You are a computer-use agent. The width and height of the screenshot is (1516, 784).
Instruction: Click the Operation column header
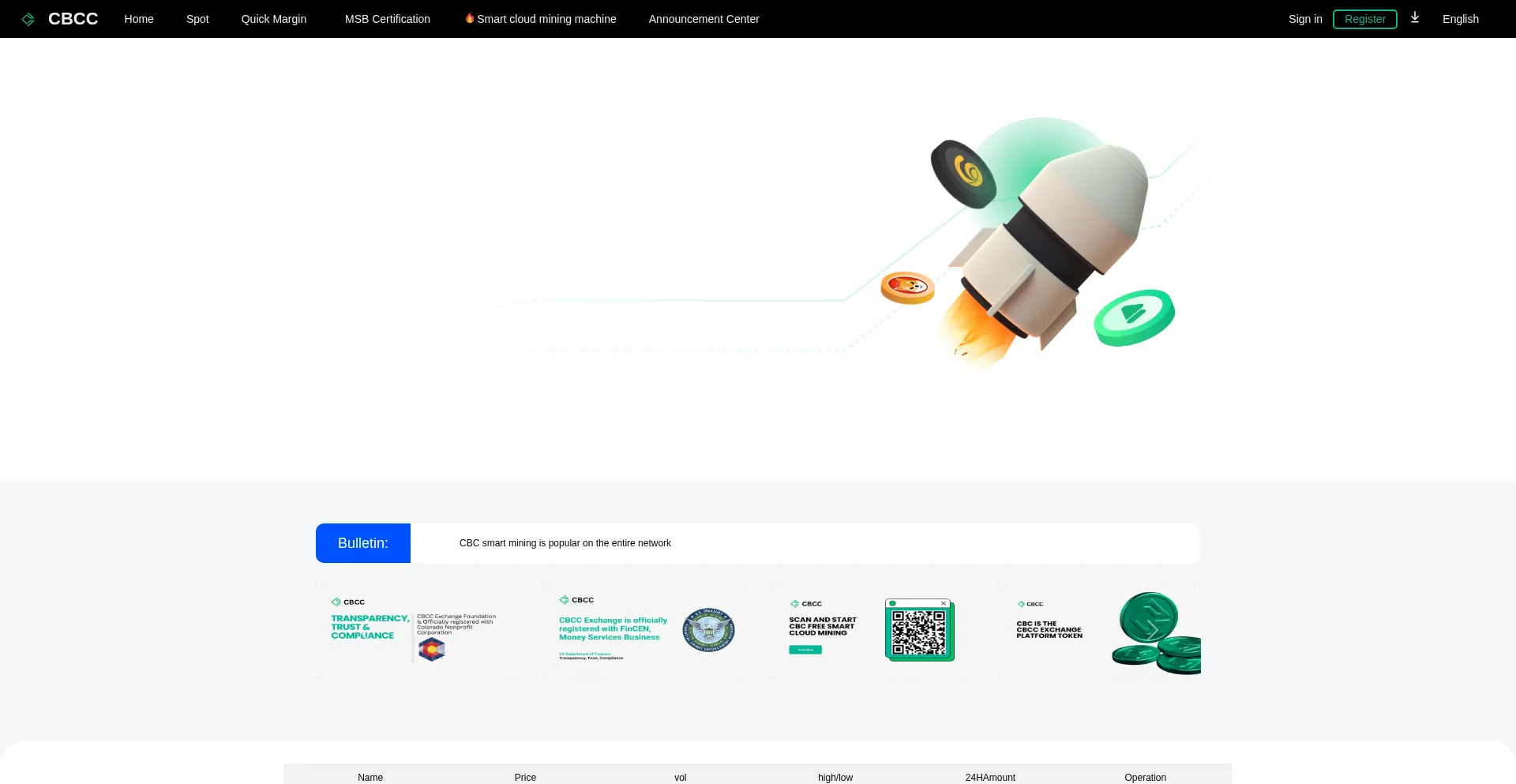click(x=1145, y=778)
